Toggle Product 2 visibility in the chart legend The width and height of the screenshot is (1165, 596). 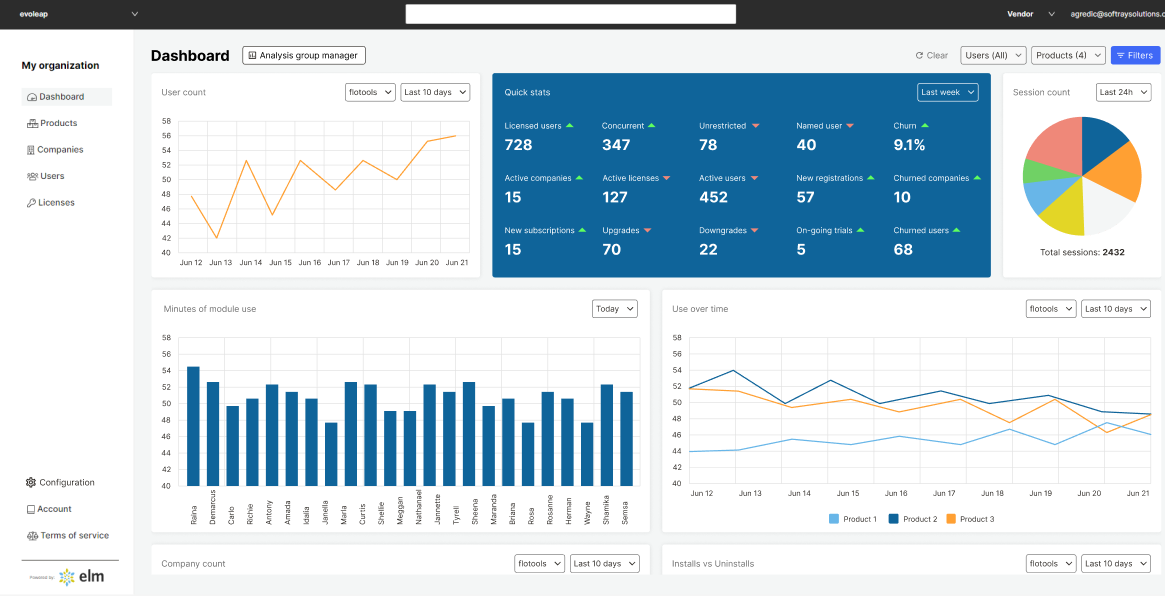tap(913, 518)
